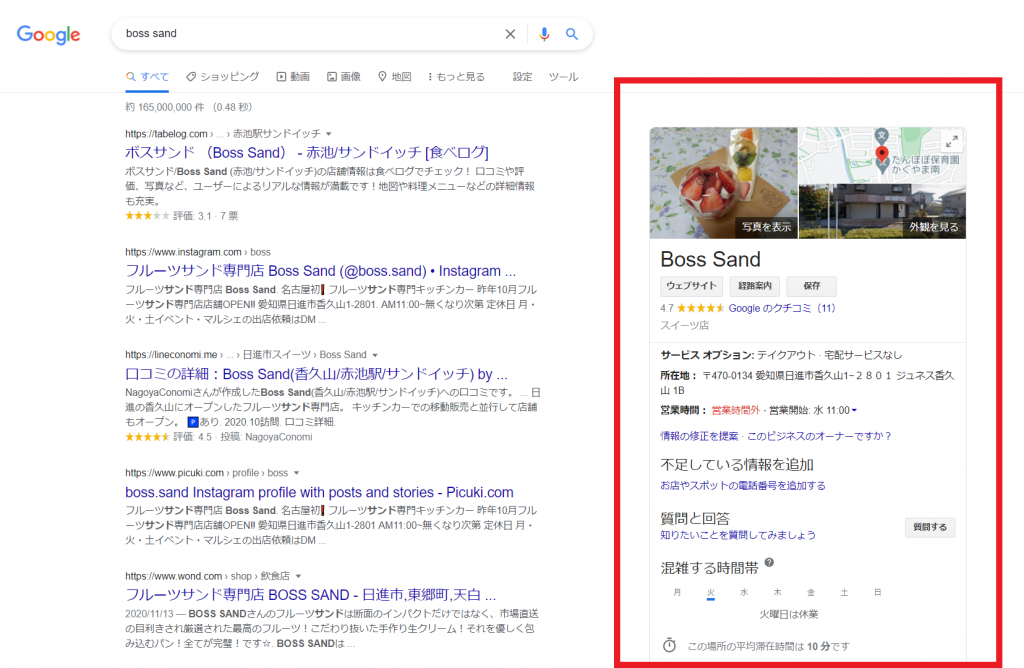
Task: Open Google のクチコミ (11) reviews
Action: [782, 308]
